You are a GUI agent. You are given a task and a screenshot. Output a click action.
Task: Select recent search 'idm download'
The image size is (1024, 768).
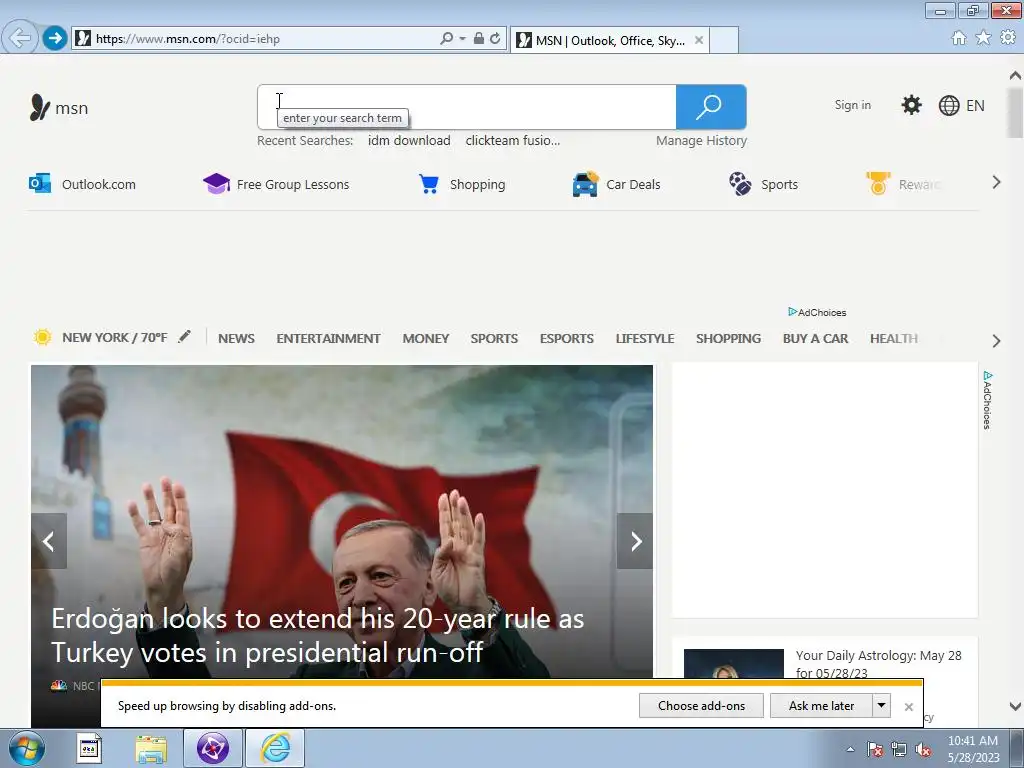[409, 140]
